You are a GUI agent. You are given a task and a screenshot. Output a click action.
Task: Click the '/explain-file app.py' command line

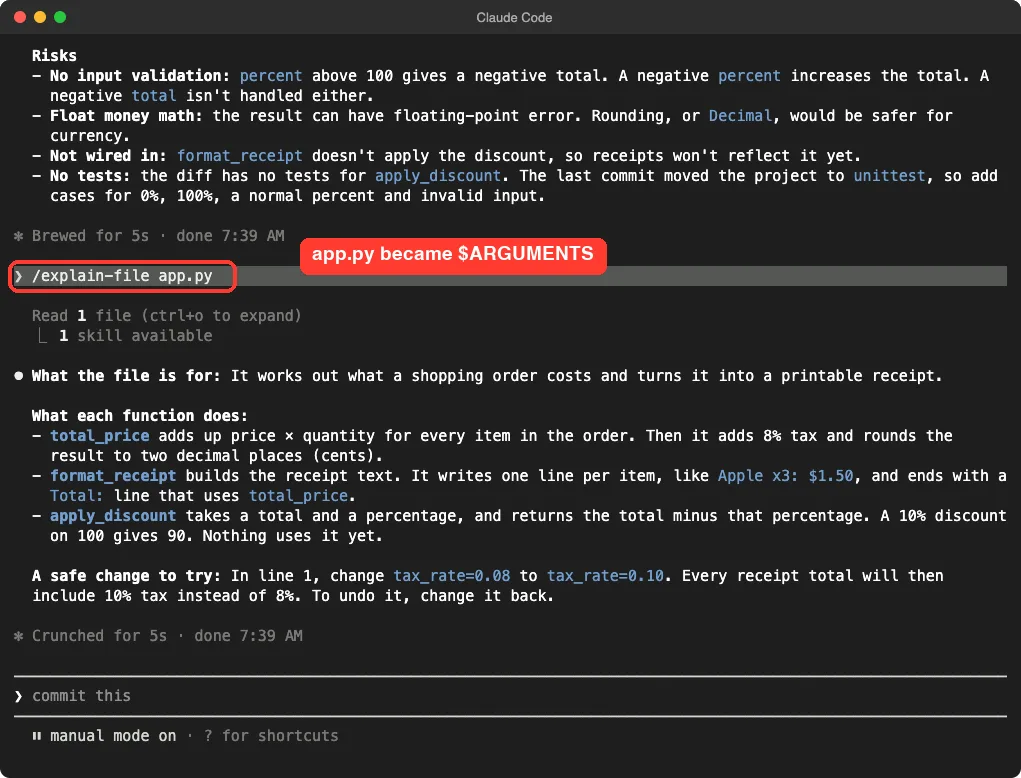[x=510, y=276]
